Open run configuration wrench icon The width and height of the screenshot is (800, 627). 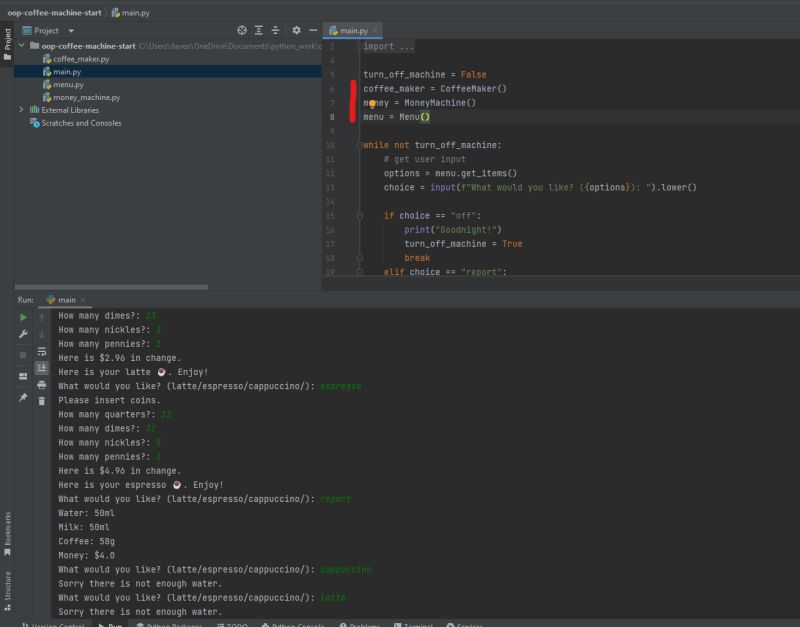point(23,334)
